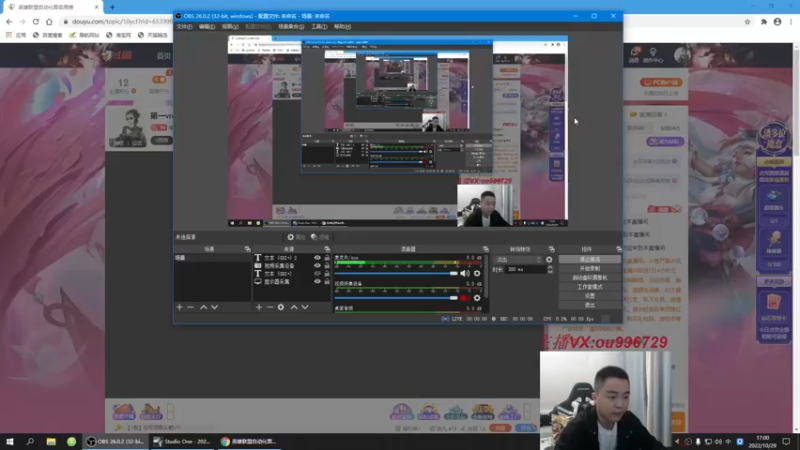This screenshot has width=800, height=450.
Task: Remove selected source with minus icon
Action: coord(270,307)
